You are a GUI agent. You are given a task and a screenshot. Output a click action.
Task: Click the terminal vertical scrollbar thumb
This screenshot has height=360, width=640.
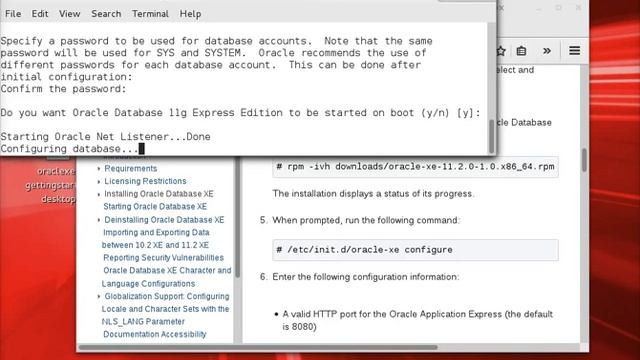click(491, 136)
